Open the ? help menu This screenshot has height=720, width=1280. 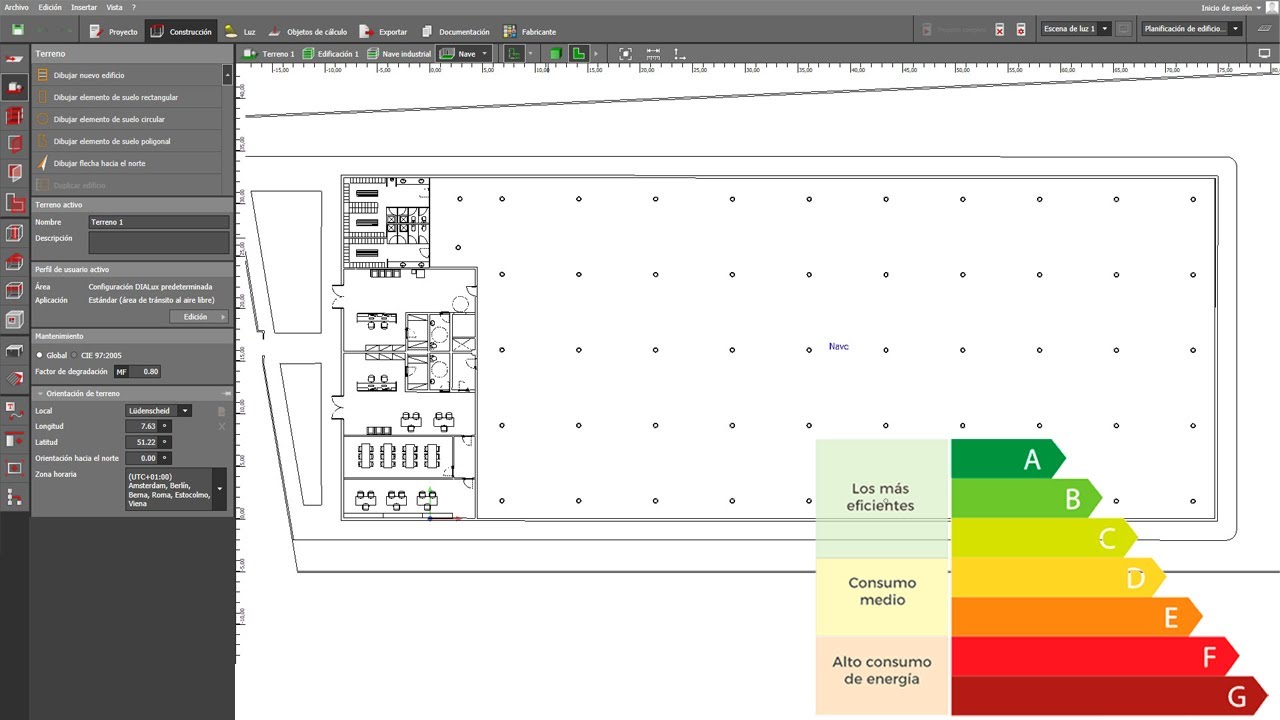tap(134, 7)
